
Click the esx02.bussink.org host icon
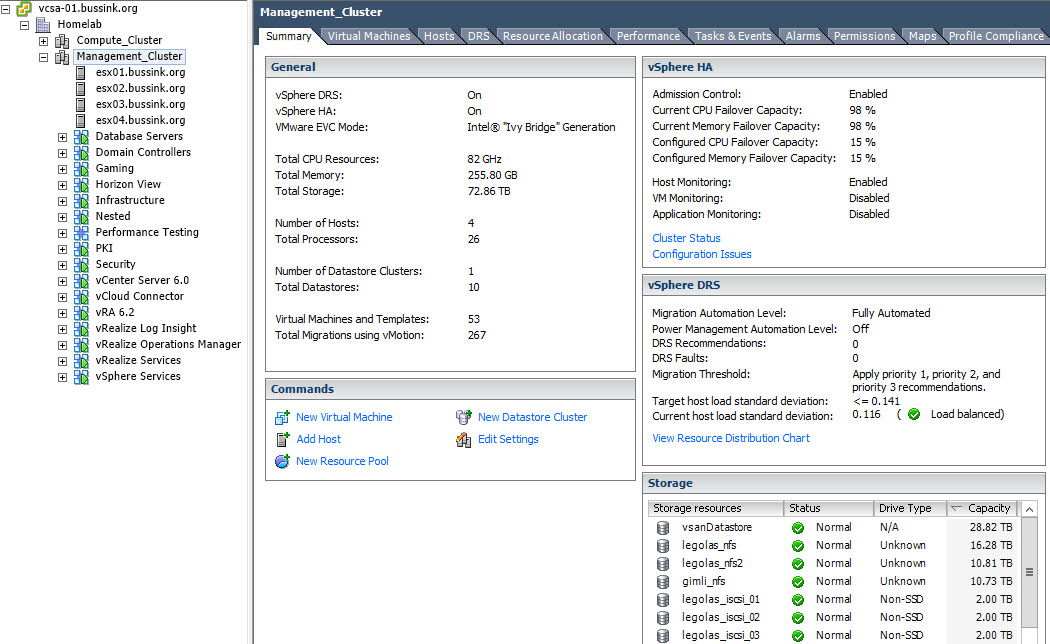click(x=80, y=88)
